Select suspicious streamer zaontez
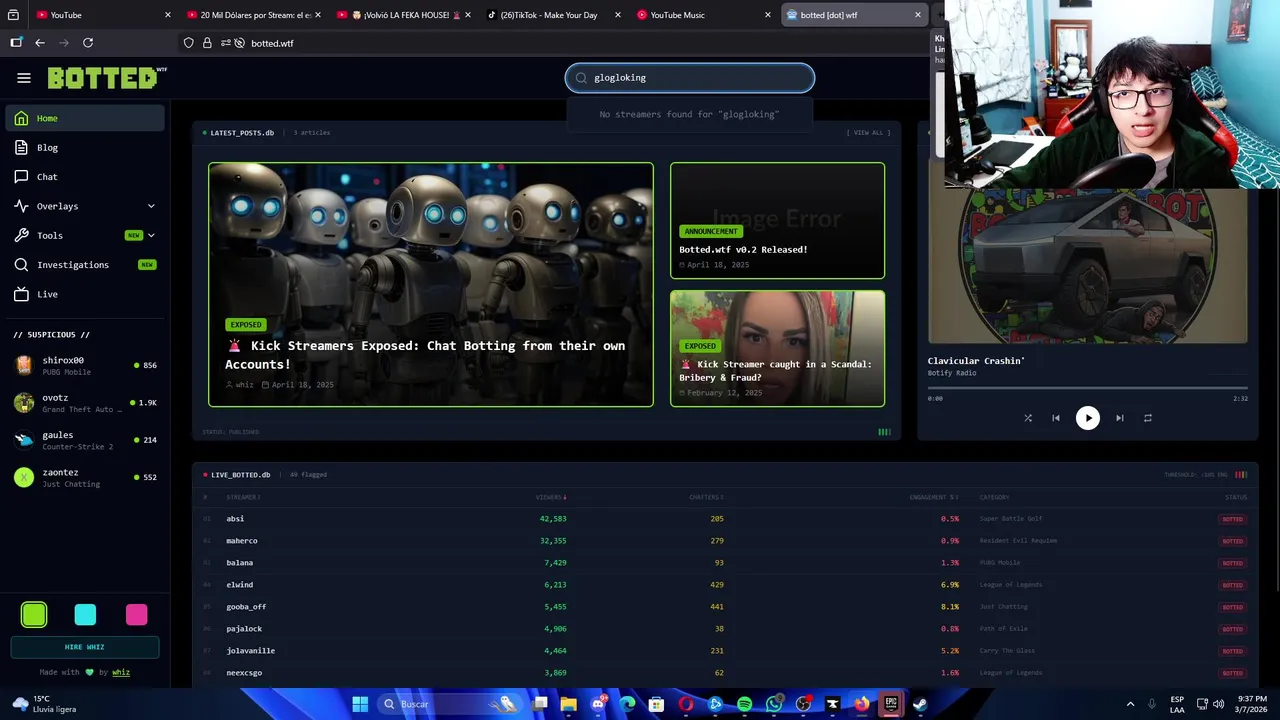The height and width of the screenshot is (720, 1280). pos(85,477)
